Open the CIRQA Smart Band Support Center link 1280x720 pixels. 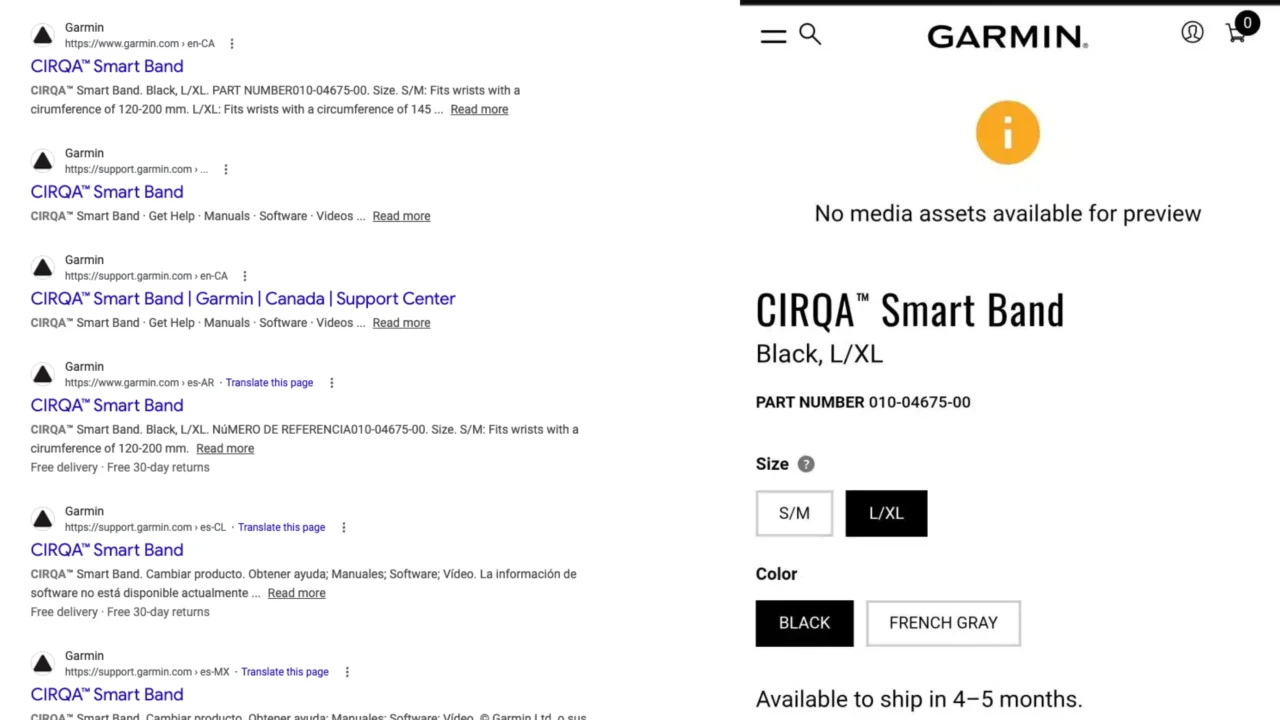(x=243, y=298)
